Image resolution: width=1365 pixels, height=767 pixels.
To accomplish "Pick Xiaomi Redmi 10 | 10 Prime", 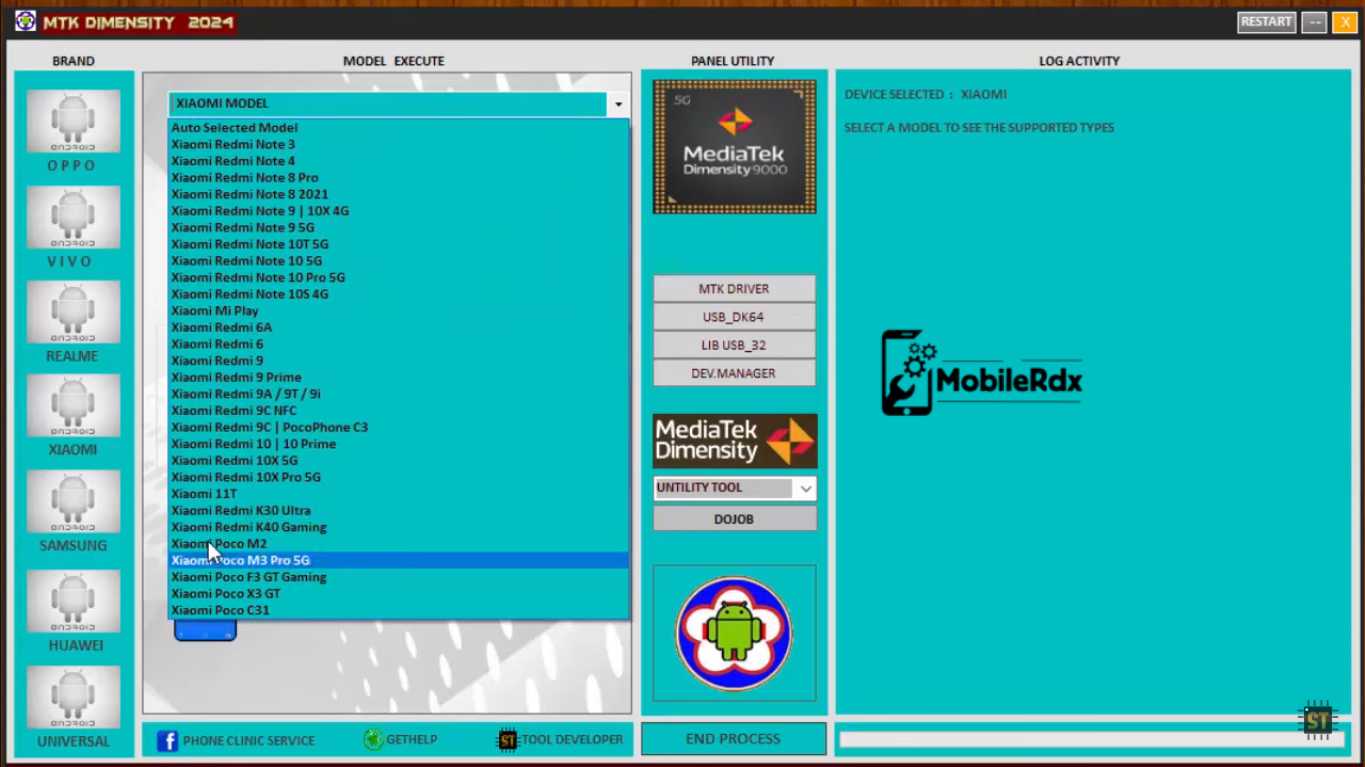I will (398, 444).
